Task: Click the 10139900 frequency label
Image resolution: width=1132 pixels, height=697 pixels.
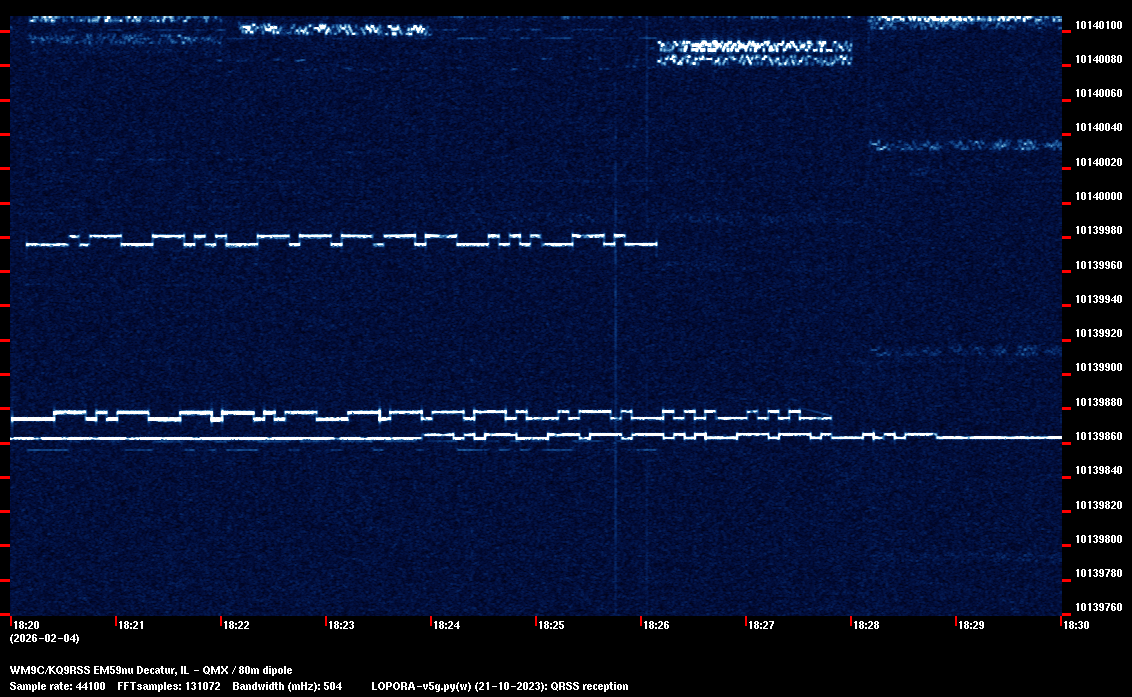Action: pos(1097,367)
